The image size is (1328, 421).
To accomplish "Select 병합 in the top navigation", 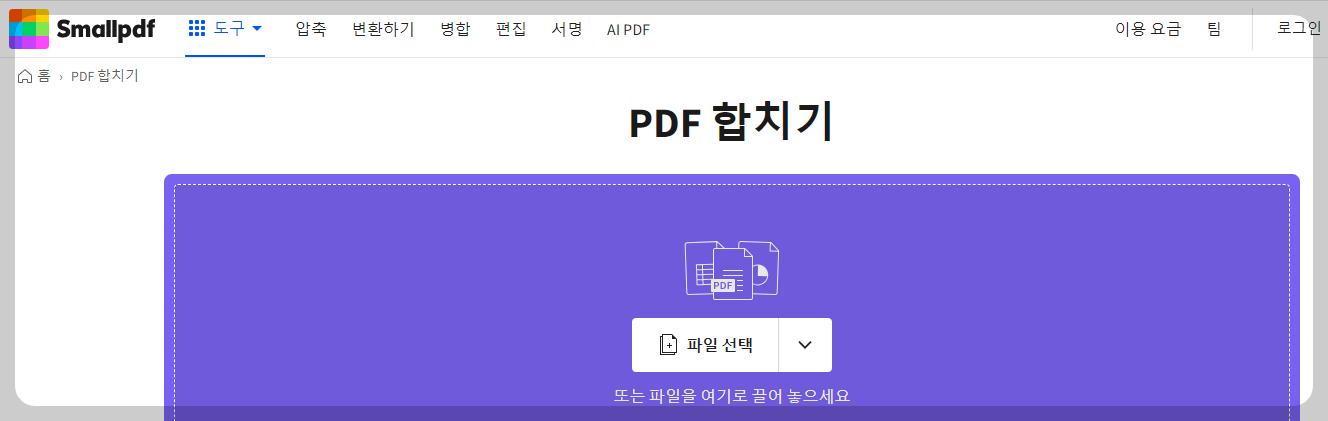I will pos(455,30).
